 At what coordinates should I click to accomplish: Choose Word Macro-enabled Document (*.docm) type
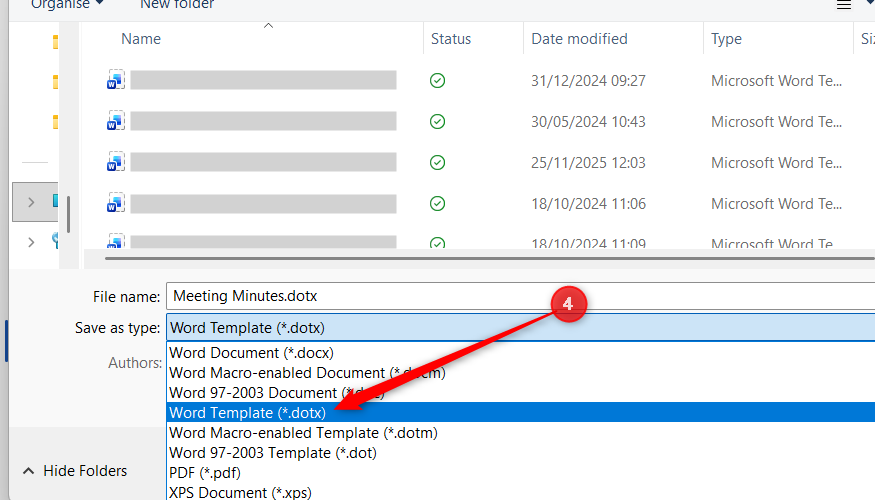click(521, 373)
